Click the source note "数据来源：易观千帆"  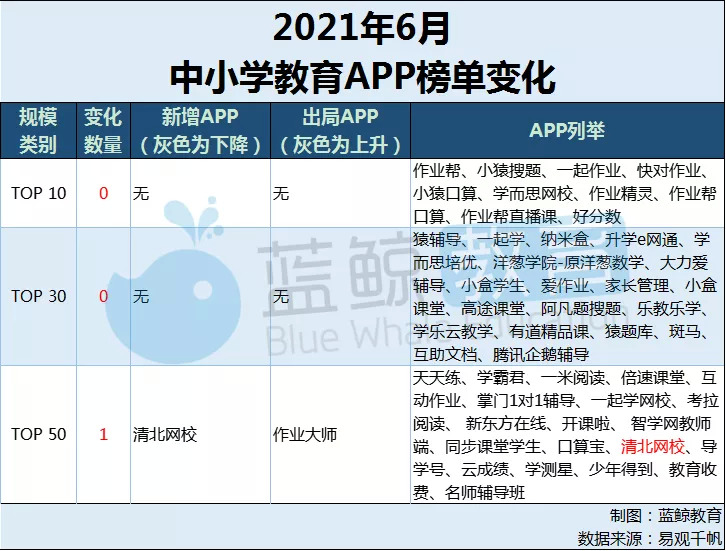click(x=650, y=538)
